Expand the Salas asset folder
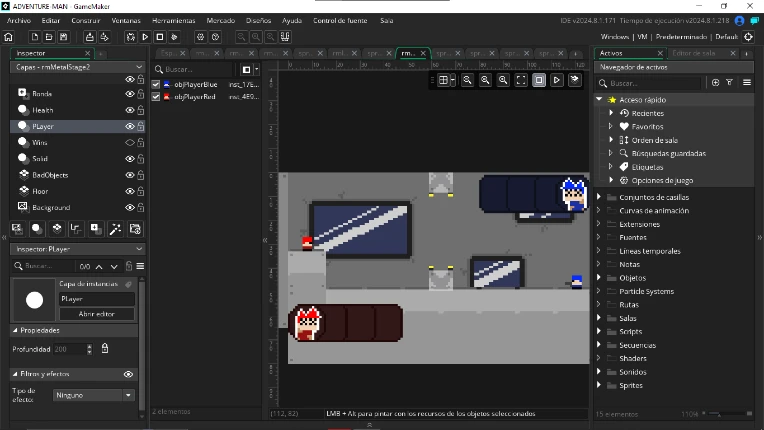764x430 pixels. pos(599,318)
